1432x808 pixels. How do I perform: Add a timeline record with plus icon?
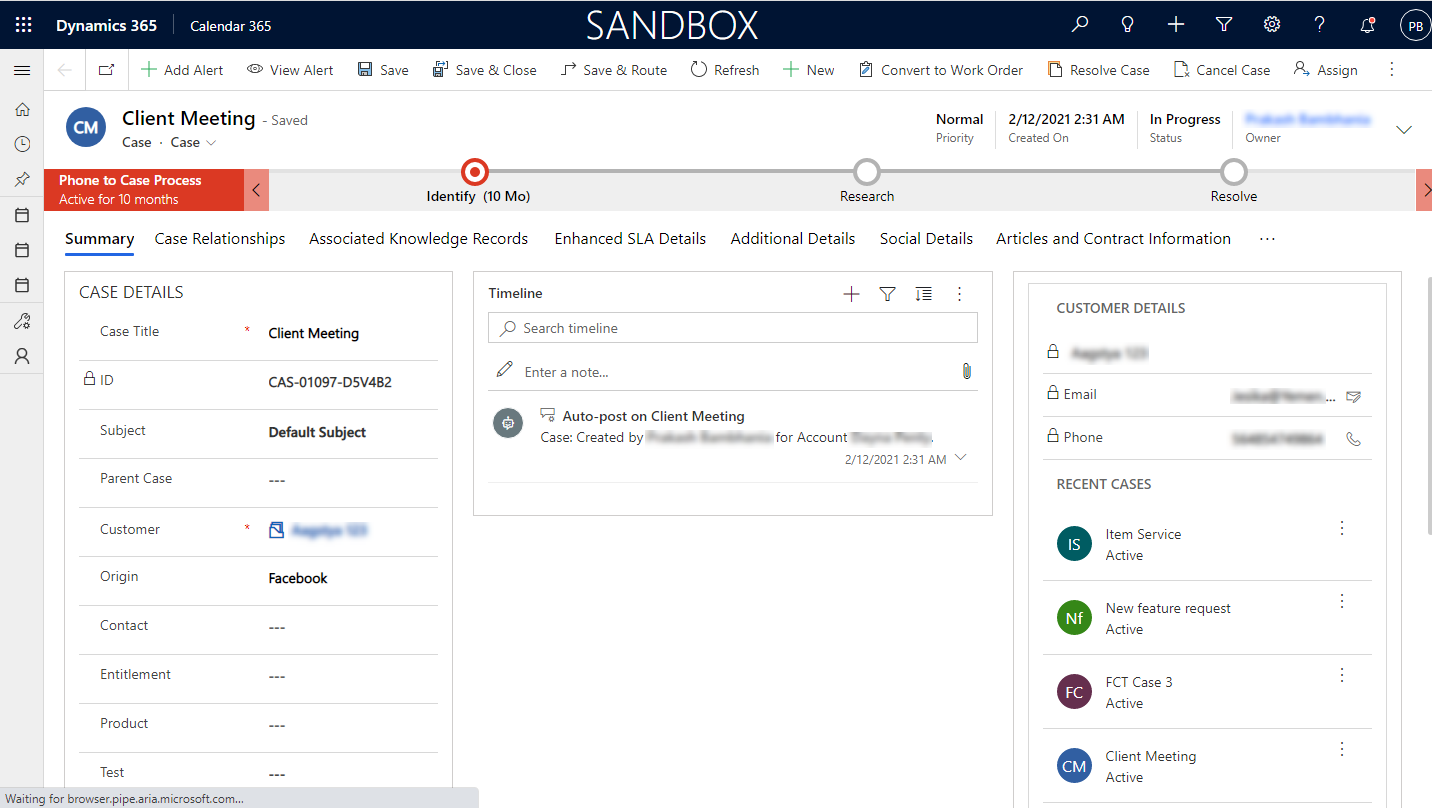pos(851,294)
